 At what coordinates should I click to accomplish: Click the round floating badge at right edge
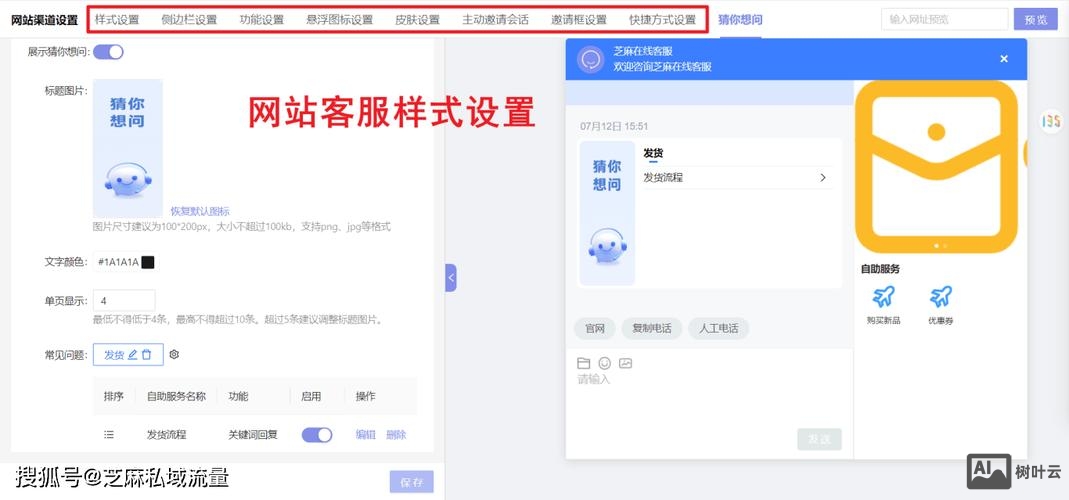pyautogui.click(x=1051, y=121)
